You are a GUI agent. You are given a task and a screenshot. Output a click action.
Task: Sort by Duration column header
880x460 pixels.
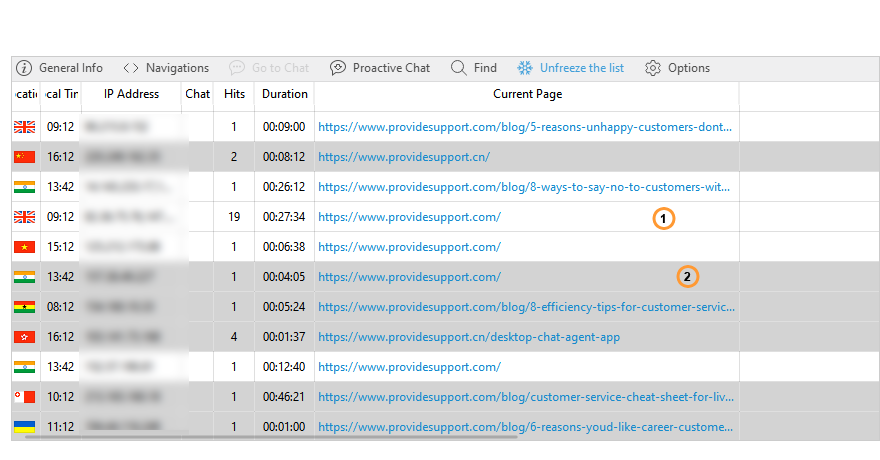point(285,95)
